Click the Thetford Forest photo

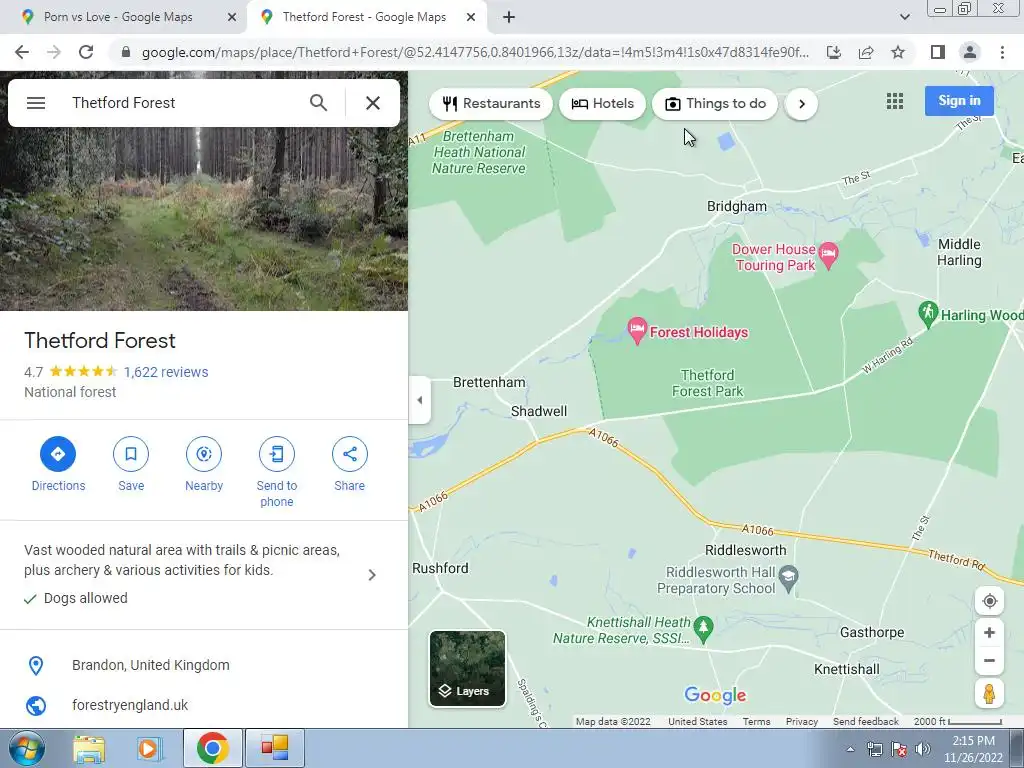[x=204, y=218]
